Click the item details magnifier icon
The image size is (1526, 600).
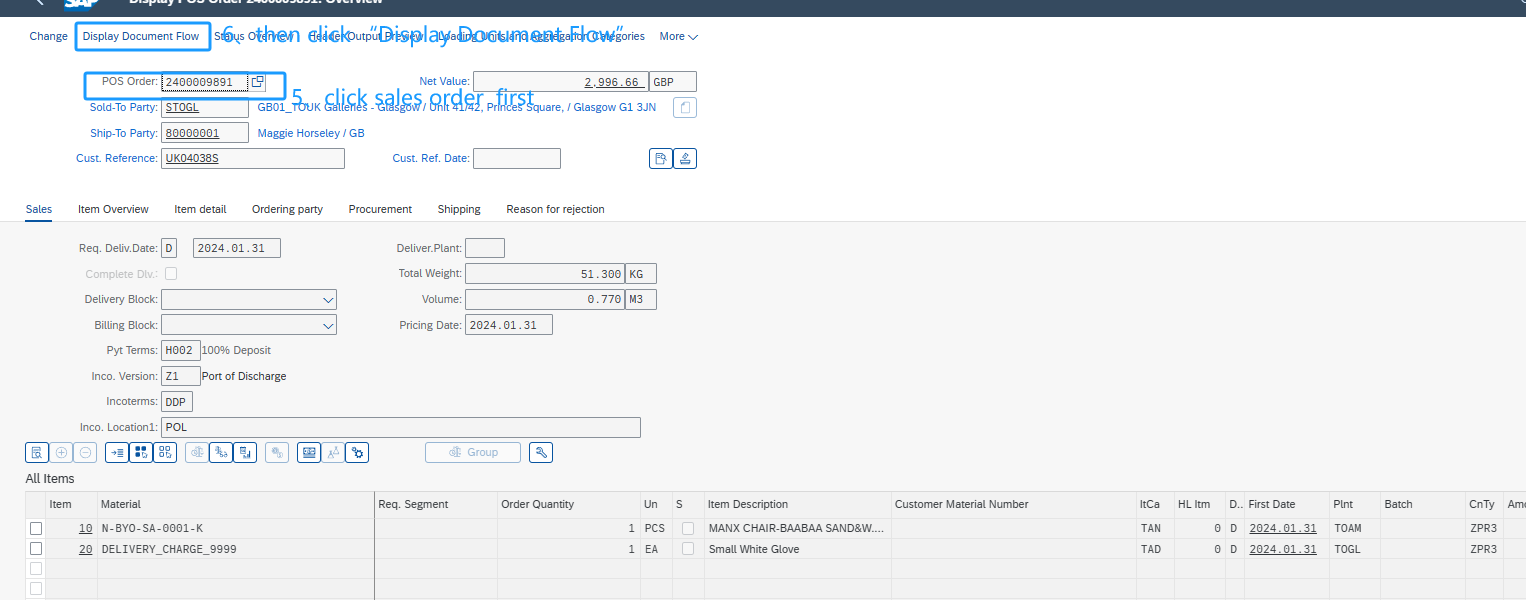point(37,452)
